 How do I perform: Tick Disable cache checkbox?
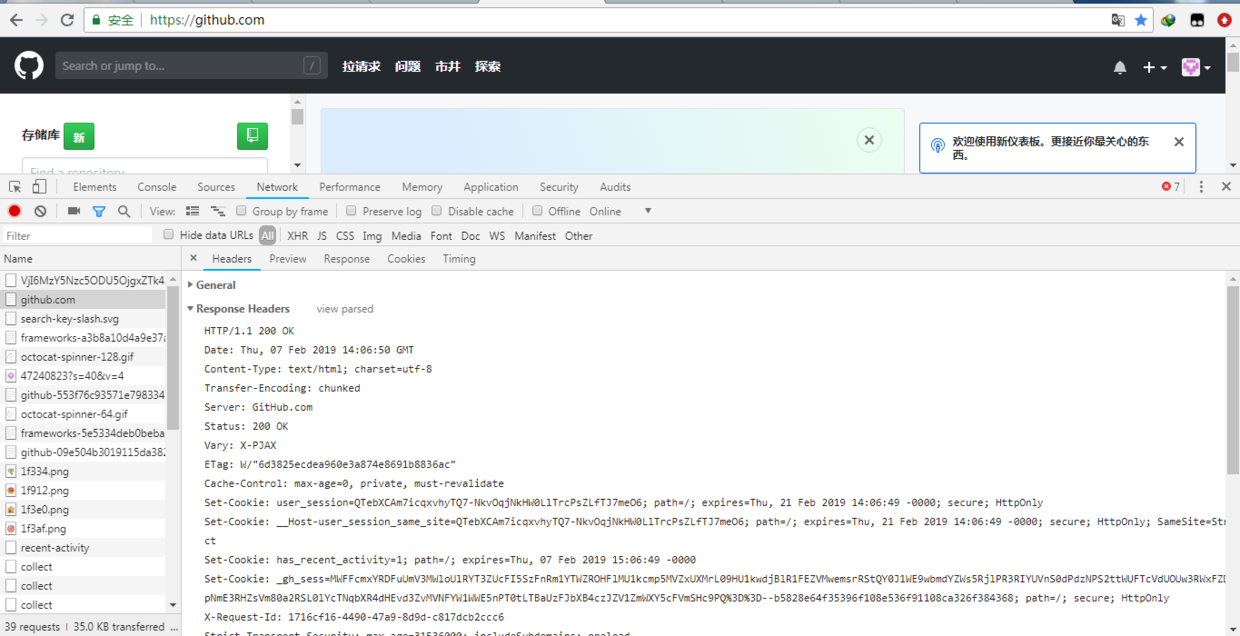(437, 211)
